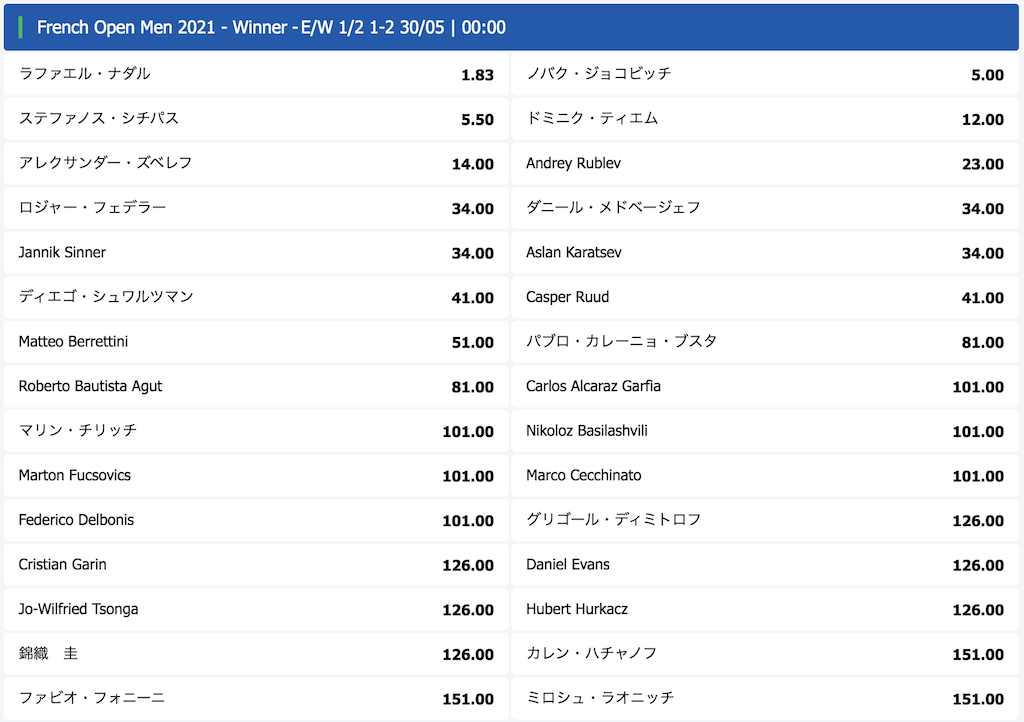Image resolution: width=1024 pixels, height=722 pixels.
Task: Click パブロ・カレーニョ・ブスタ 81.00 selection
Action: (765, 341)
